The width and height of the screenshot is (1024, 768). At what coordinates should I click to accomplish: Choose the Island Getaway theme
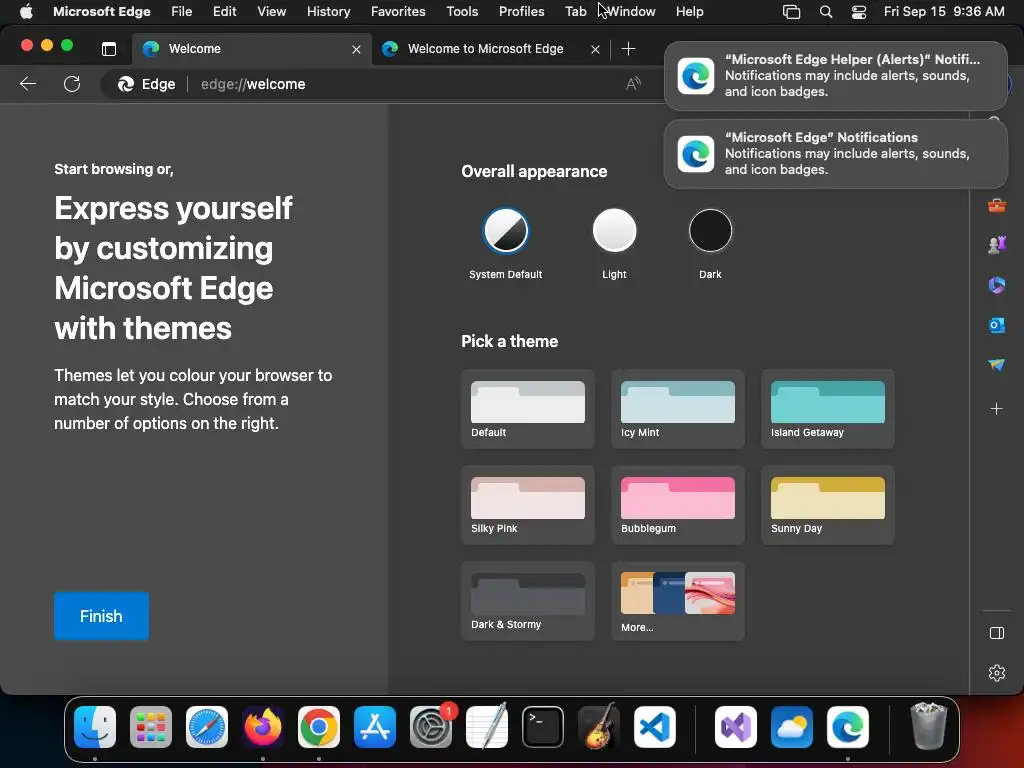coord(827,409)
